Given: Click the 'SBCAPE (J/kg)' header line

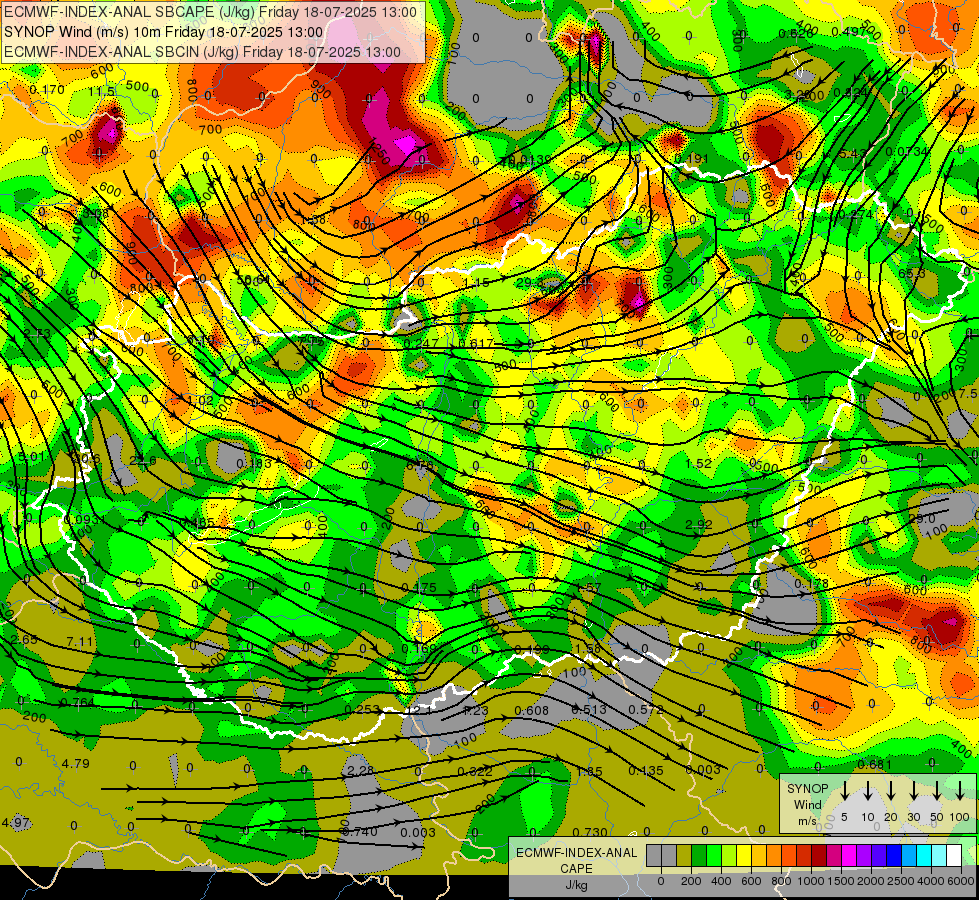Looking at the screenshot, I should point(210,12).
